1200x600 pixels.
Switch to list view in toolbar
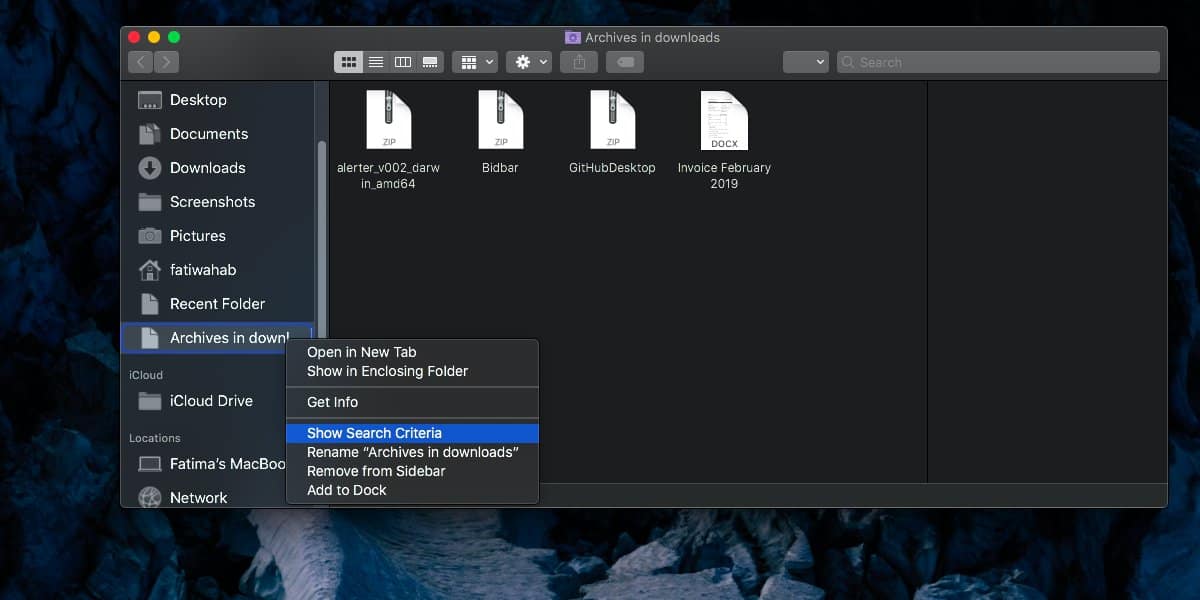tap(376, 62)
